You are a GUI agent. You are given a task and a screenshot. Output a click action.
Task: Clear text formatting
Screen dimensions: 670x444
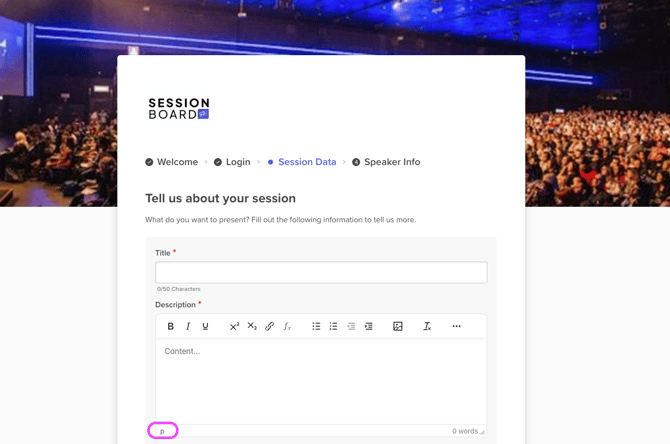point(427,326)
